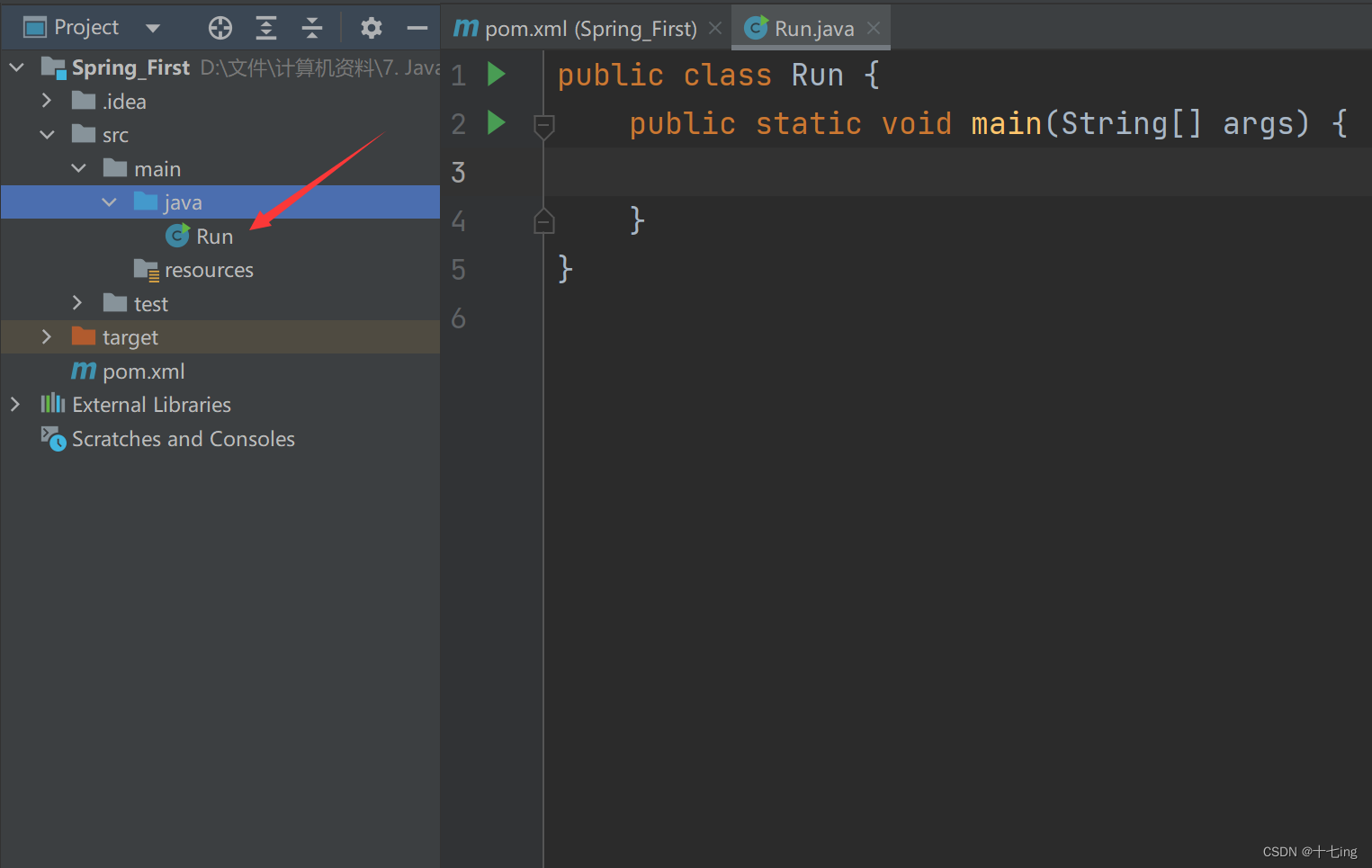This screenshot has height=868, width=1372.
Task: Select the resources folder label
Action: [209, 270]
